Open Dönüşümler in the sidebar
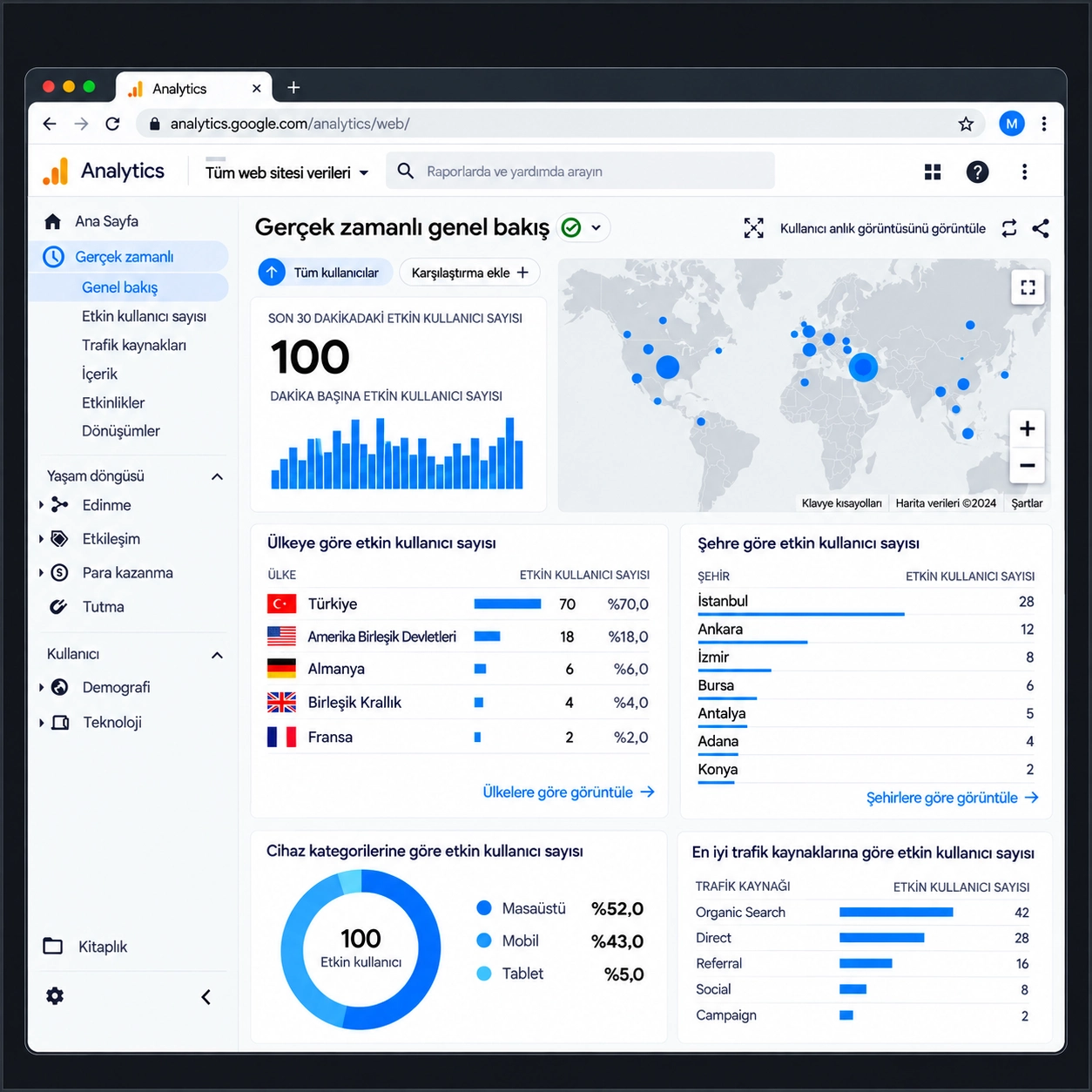 121,431
